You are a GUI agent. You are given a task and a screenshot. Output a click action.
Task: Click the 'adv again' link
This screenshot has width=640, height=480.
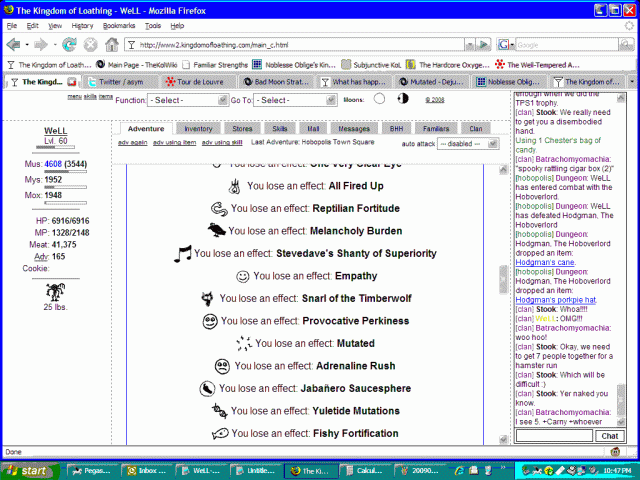(x=131, y=143)
